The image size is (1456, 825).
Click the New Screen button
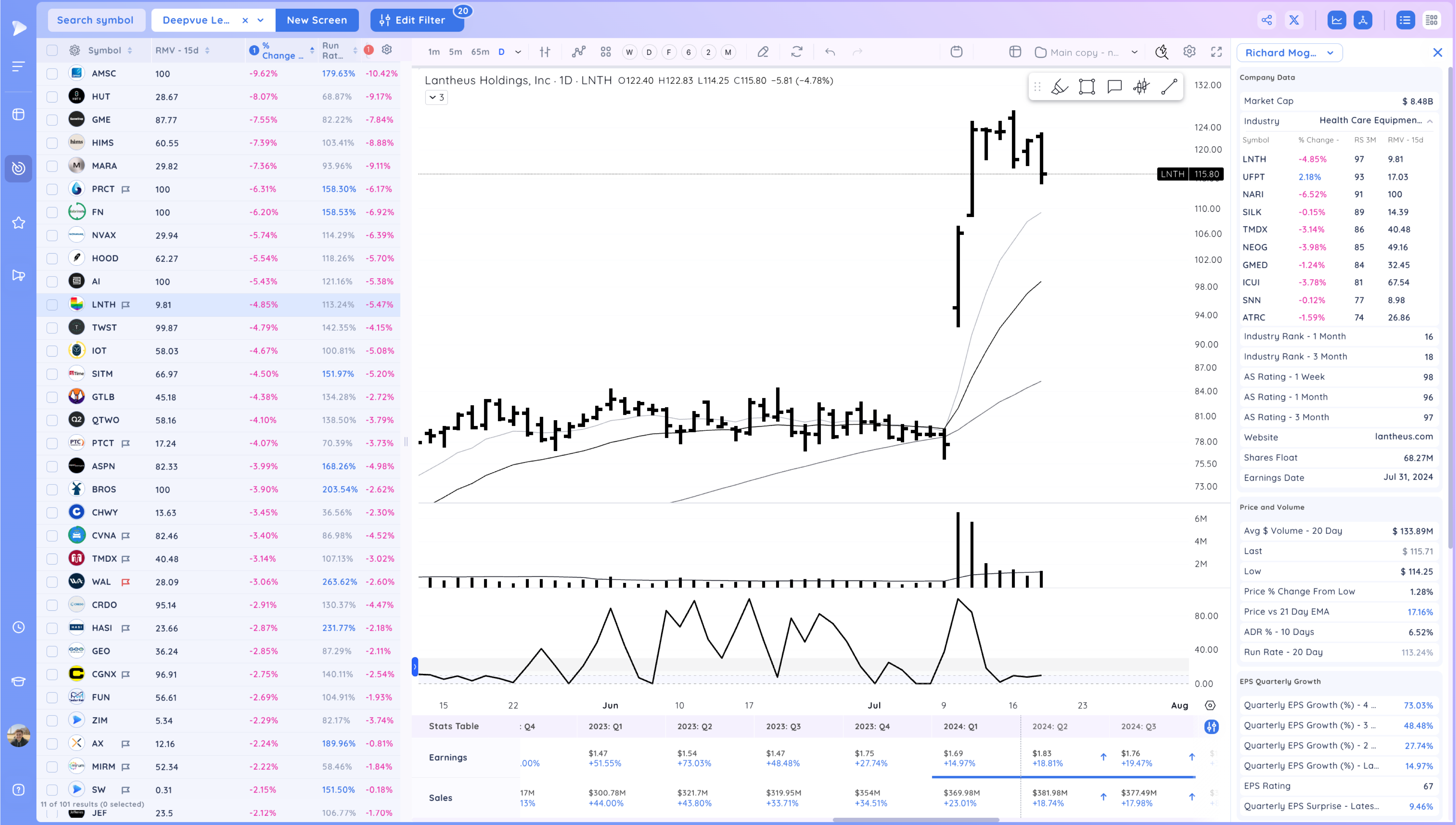[317, 20]
